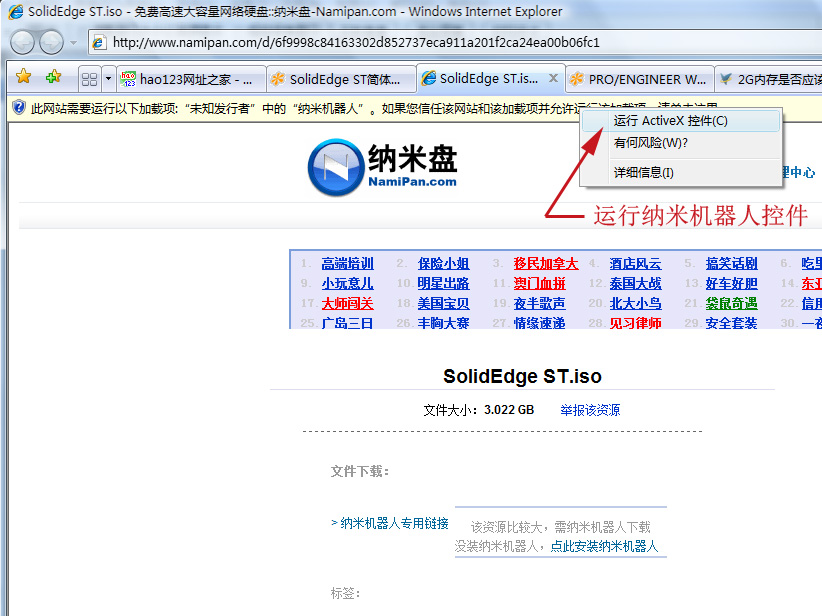The image size is (822, 616).
Task: Open the recent pages dropdown arrow
Action: (73, 43)
